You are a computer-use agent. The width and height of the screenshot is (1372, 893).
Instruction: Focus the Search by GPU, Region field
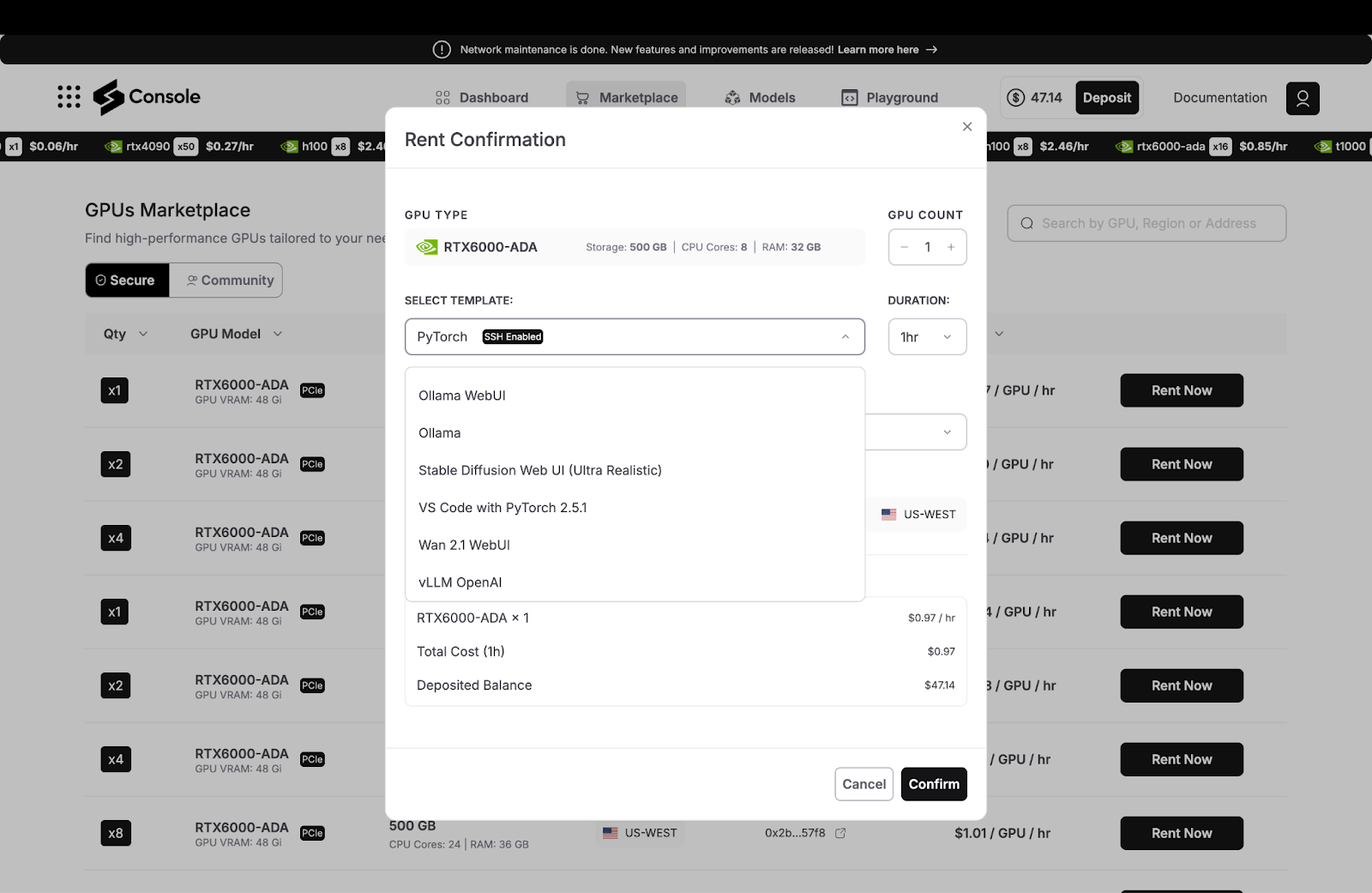pyautogui.click(x=1146, y=223)
